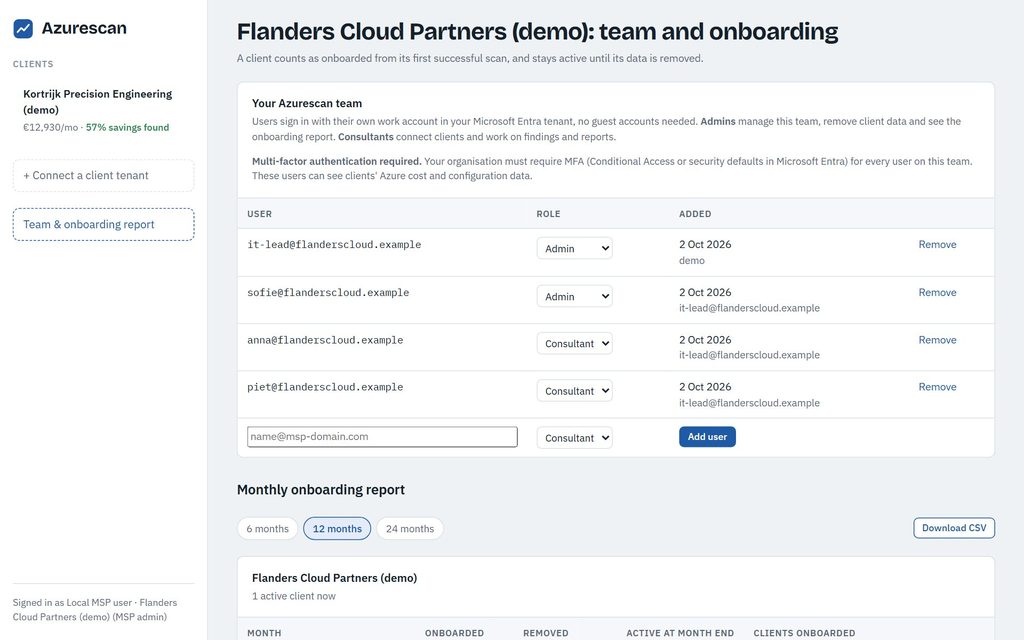Open Team & onboarding report page
1024x640 pixels.
tap(103, 225)
